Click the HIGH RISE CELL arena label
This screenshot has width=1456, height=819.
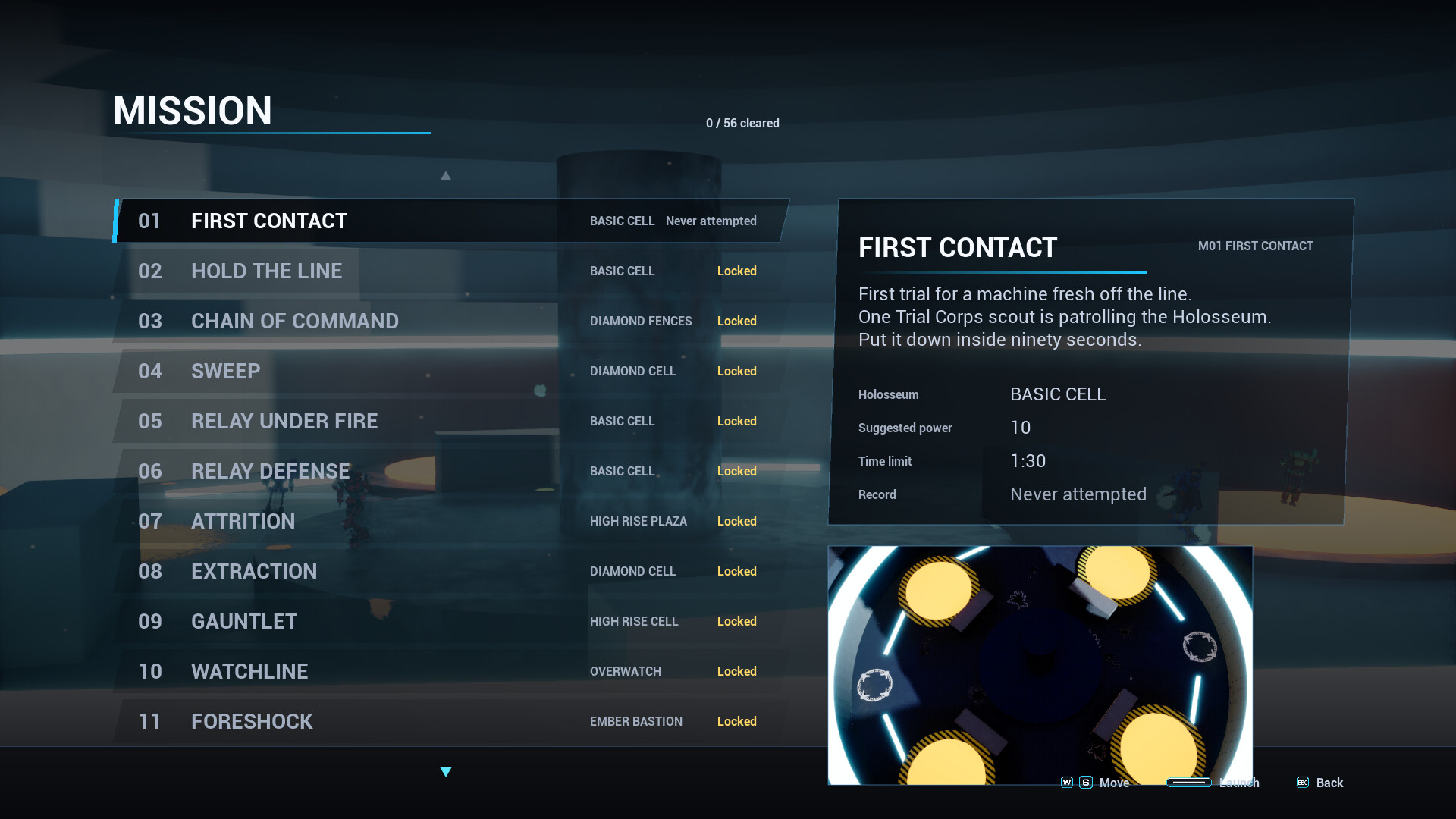pyautogui.click(x=633, y=621)
